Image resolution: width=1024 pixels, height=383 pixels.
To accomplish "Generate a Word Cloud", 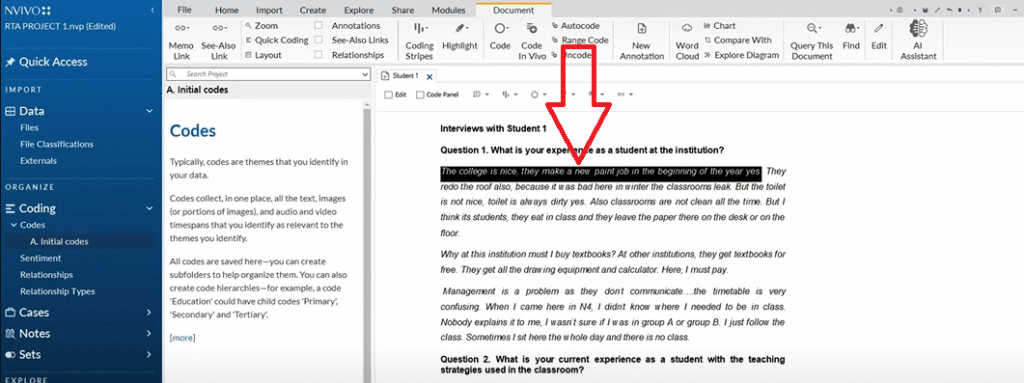I will tap(687, 41).
